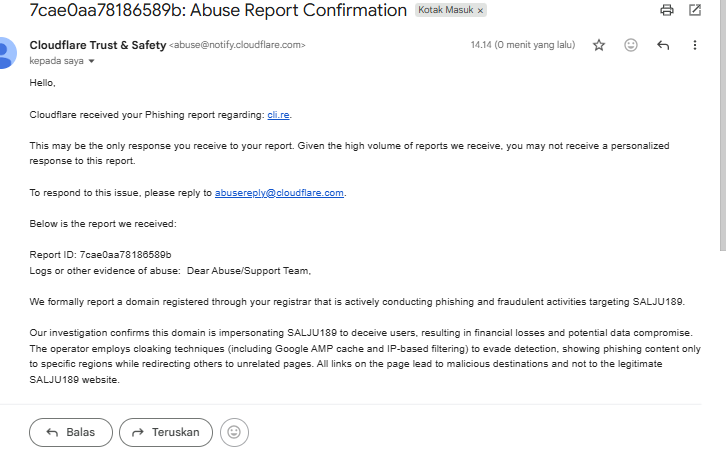Open email in new window icon

pos(695,10)
